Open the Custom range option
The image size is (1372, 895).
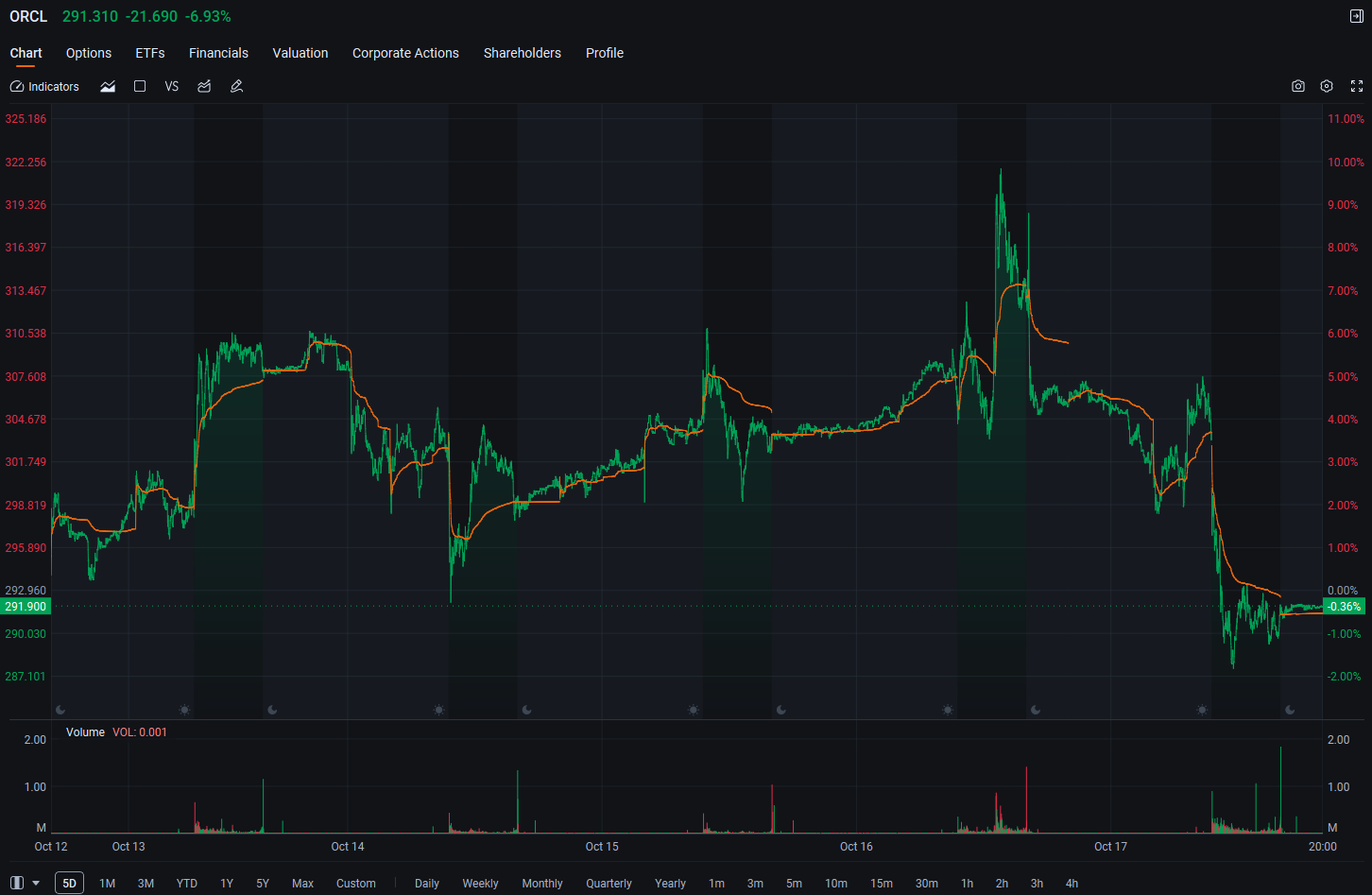[356, 883]
